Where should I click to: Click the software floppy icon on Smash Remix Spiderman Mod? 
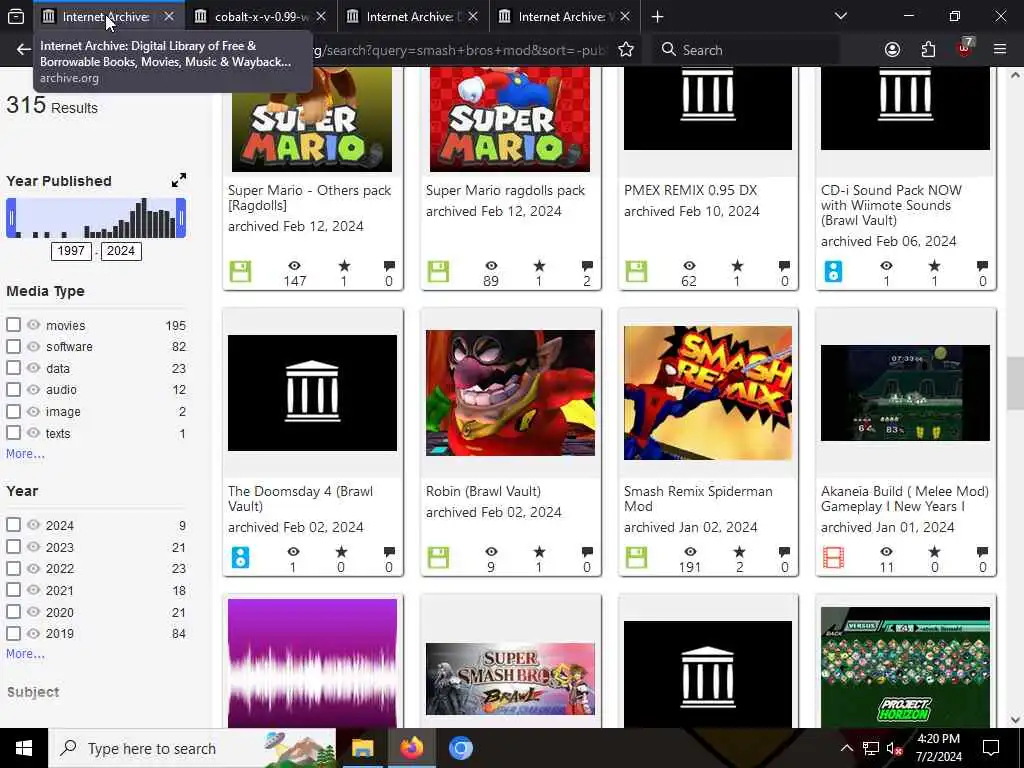(636, 558)
